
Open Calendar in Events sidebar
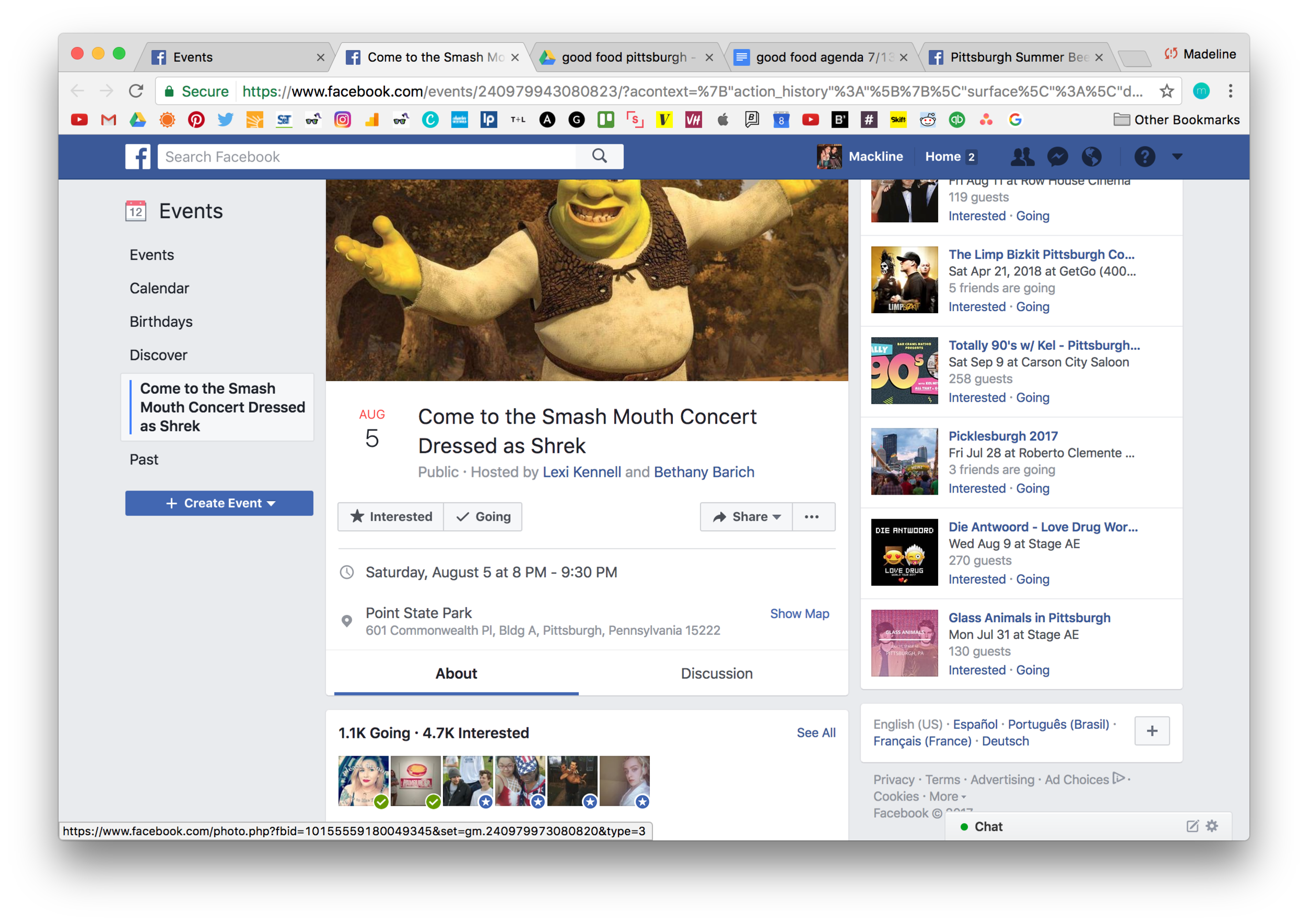pos(160,289)
